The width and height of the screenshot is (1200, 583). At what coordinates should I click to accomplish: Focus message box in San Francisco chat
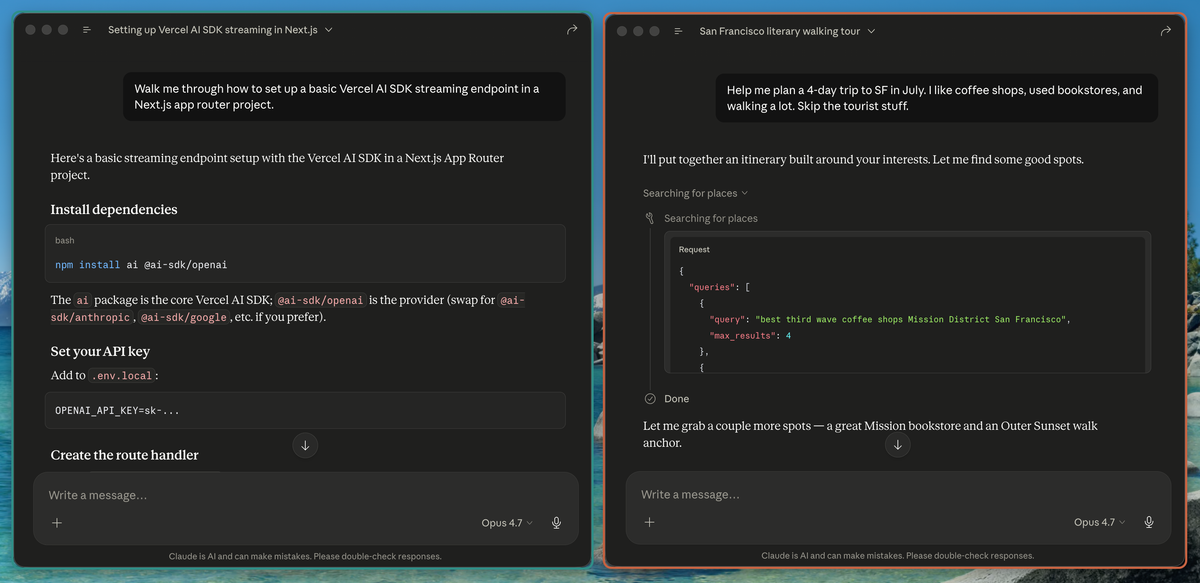tap(897, 495)
